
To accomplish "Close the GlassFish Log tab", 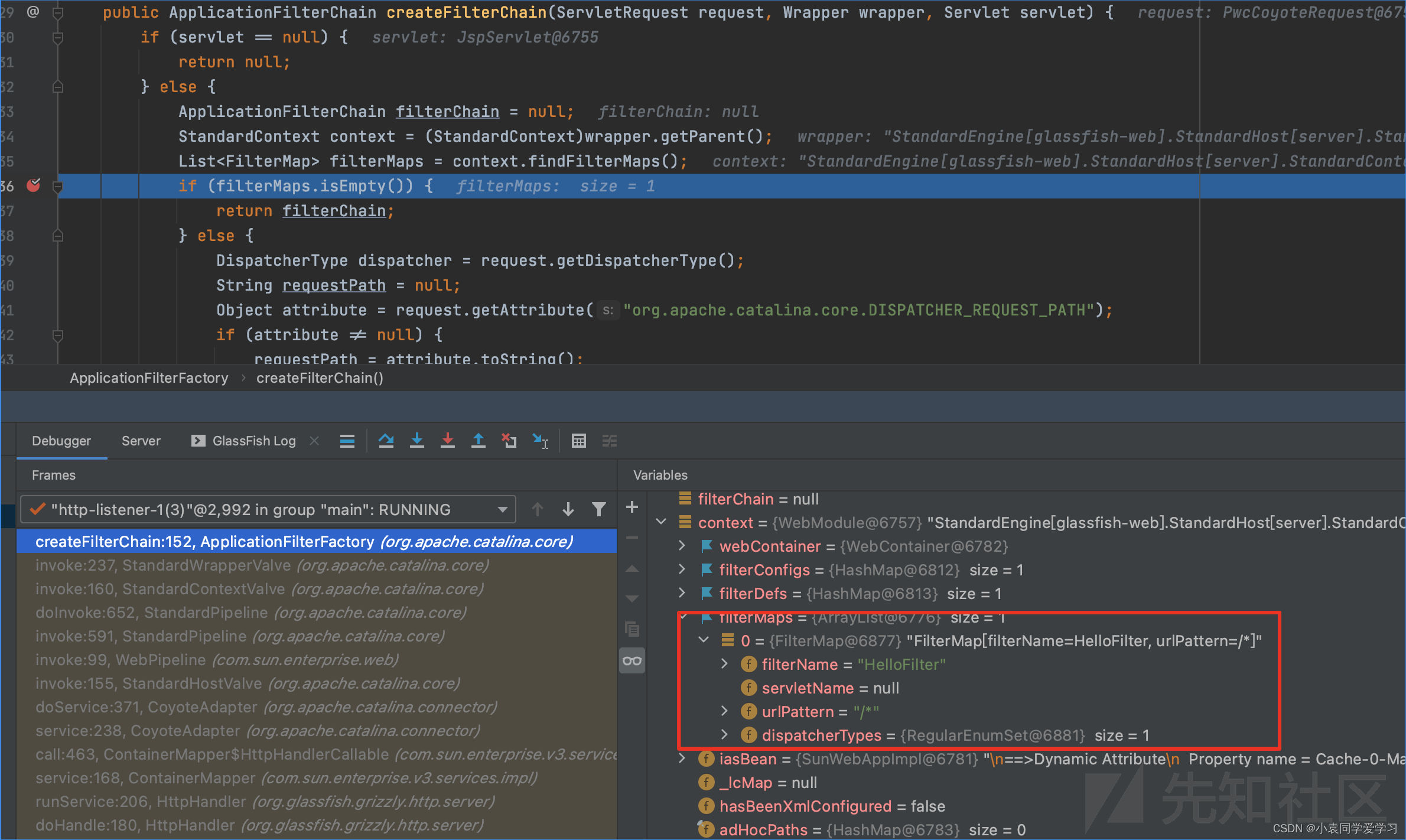I will [314, 441].
